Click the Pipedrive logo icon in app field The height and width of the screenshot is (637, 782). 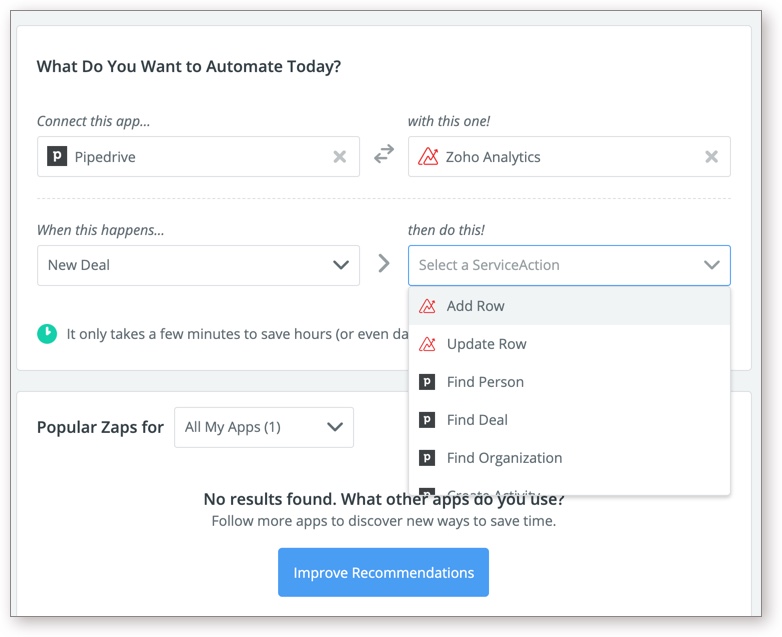pyautogui.click(x=57, y=157)
